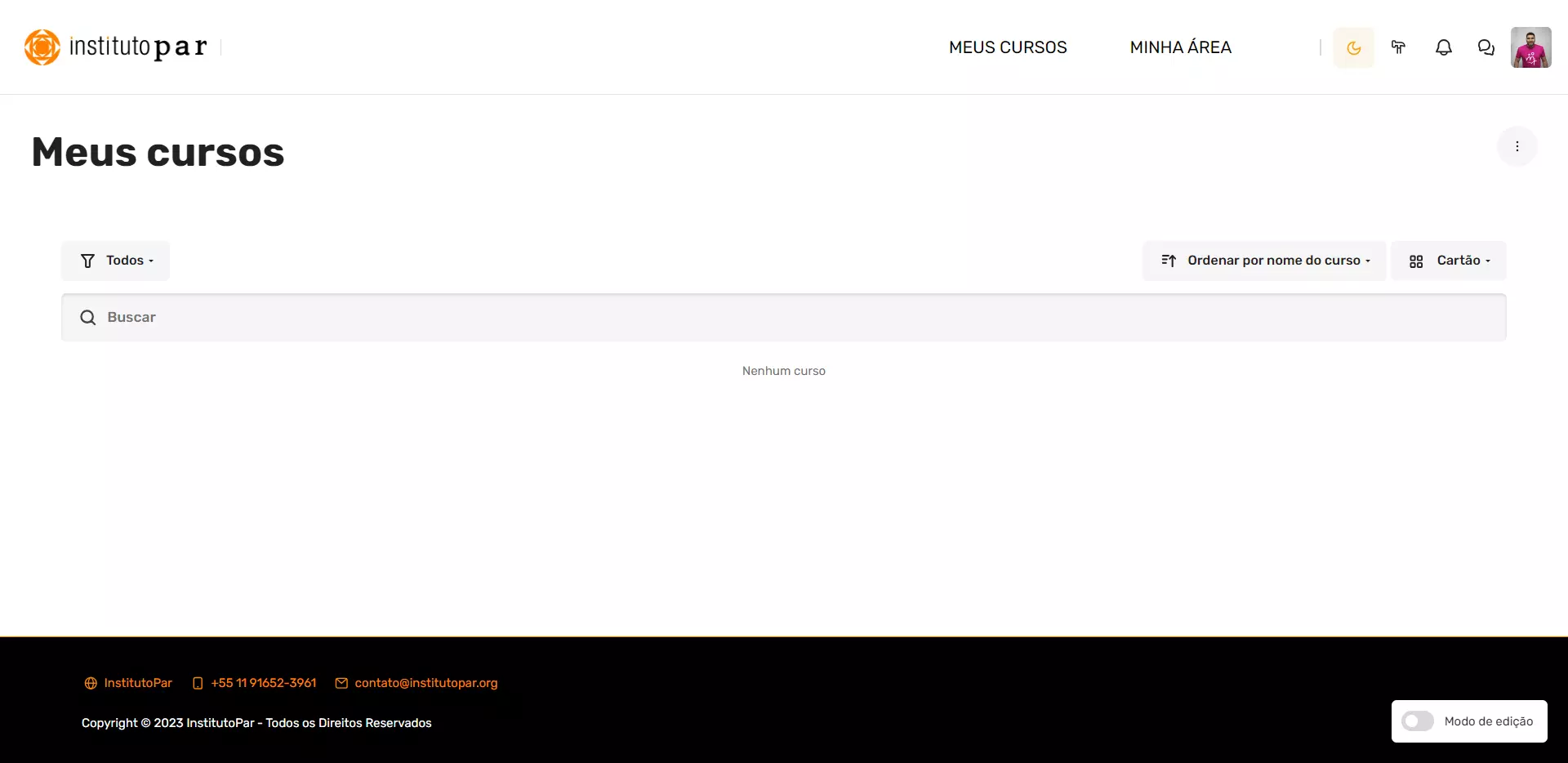Open the messages chat icon

1486,47
